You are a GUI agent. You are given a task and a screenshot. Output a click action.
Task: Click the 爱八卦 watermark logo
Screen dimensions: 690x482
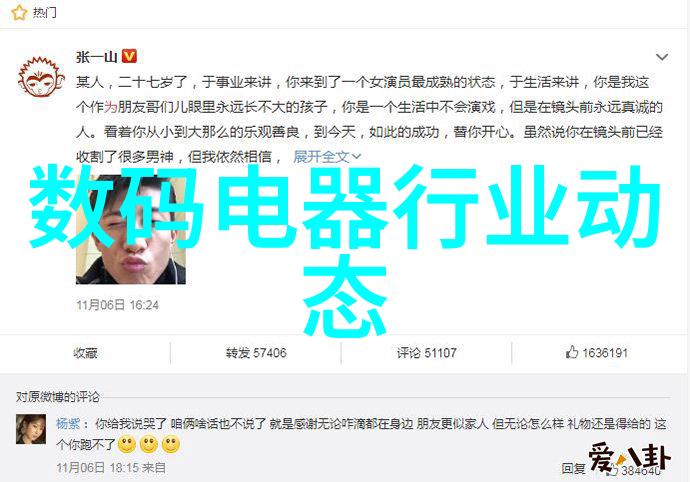coord(629,459)
